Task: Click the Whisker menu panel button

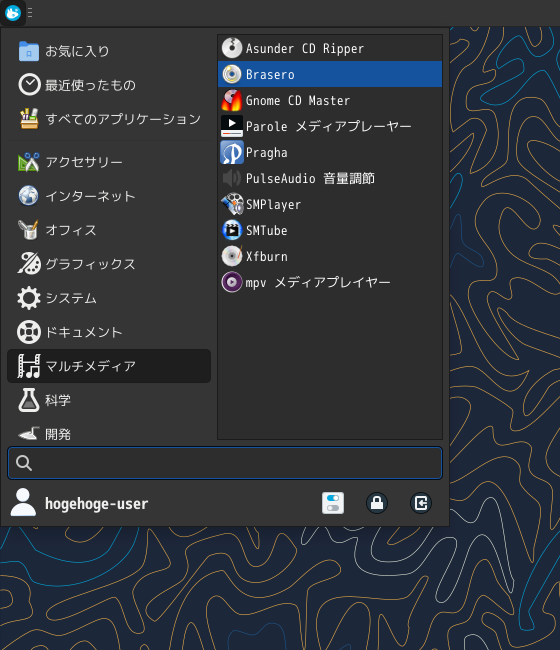Action: (x=13, y=13)
